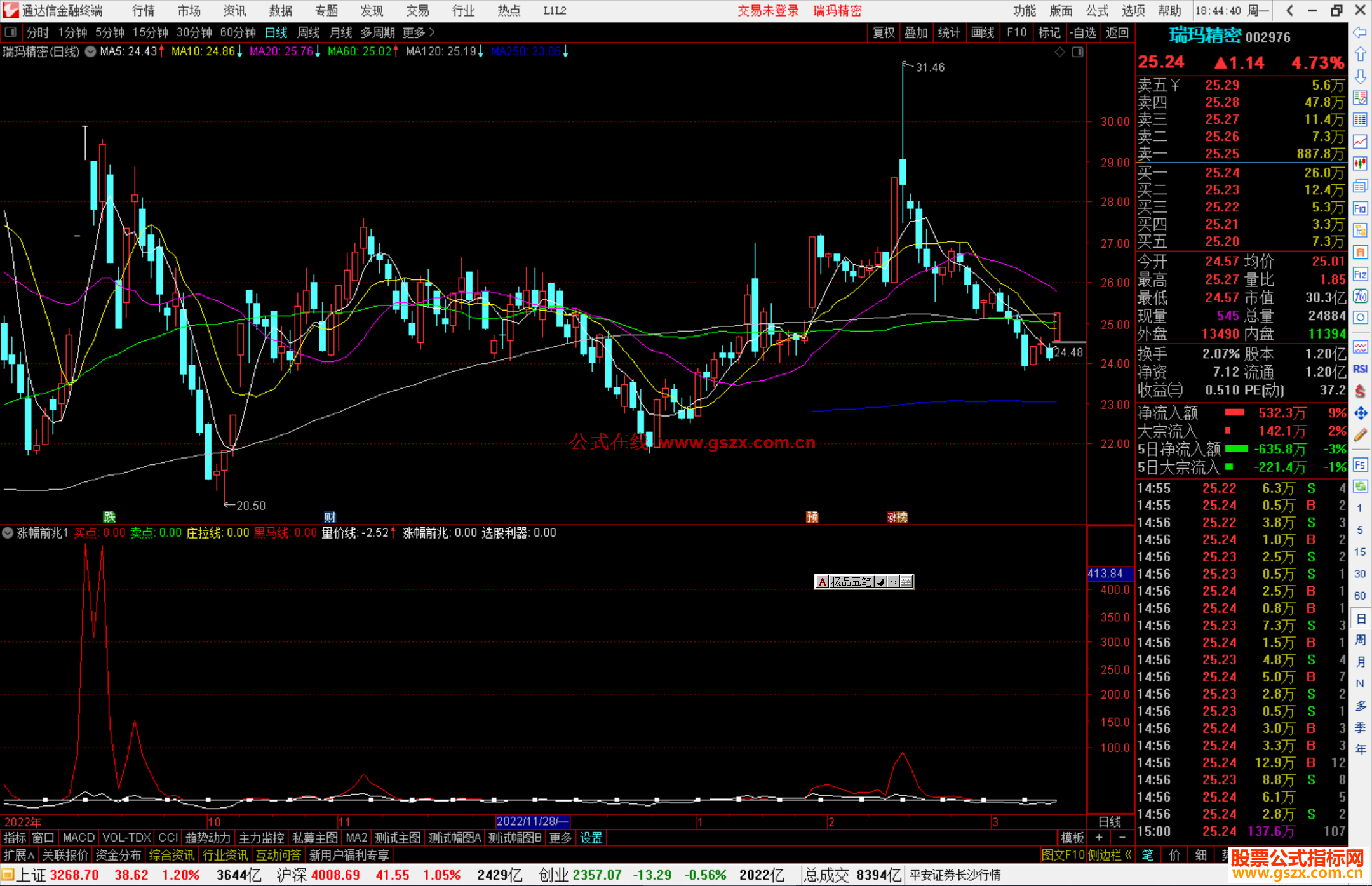Expand the 涨幅前兆1 indicator dropdown
The image size is (1372, 886).
click(8, 533)
